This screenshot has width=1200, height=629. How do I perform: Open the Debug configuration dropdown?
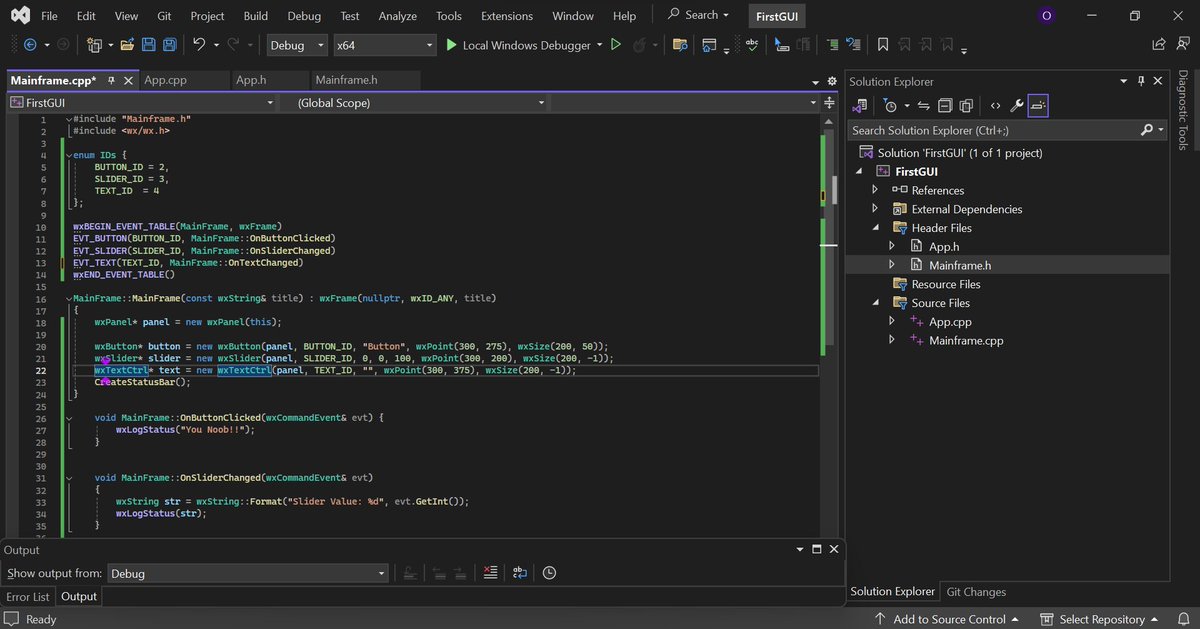[x=297, y=45]
